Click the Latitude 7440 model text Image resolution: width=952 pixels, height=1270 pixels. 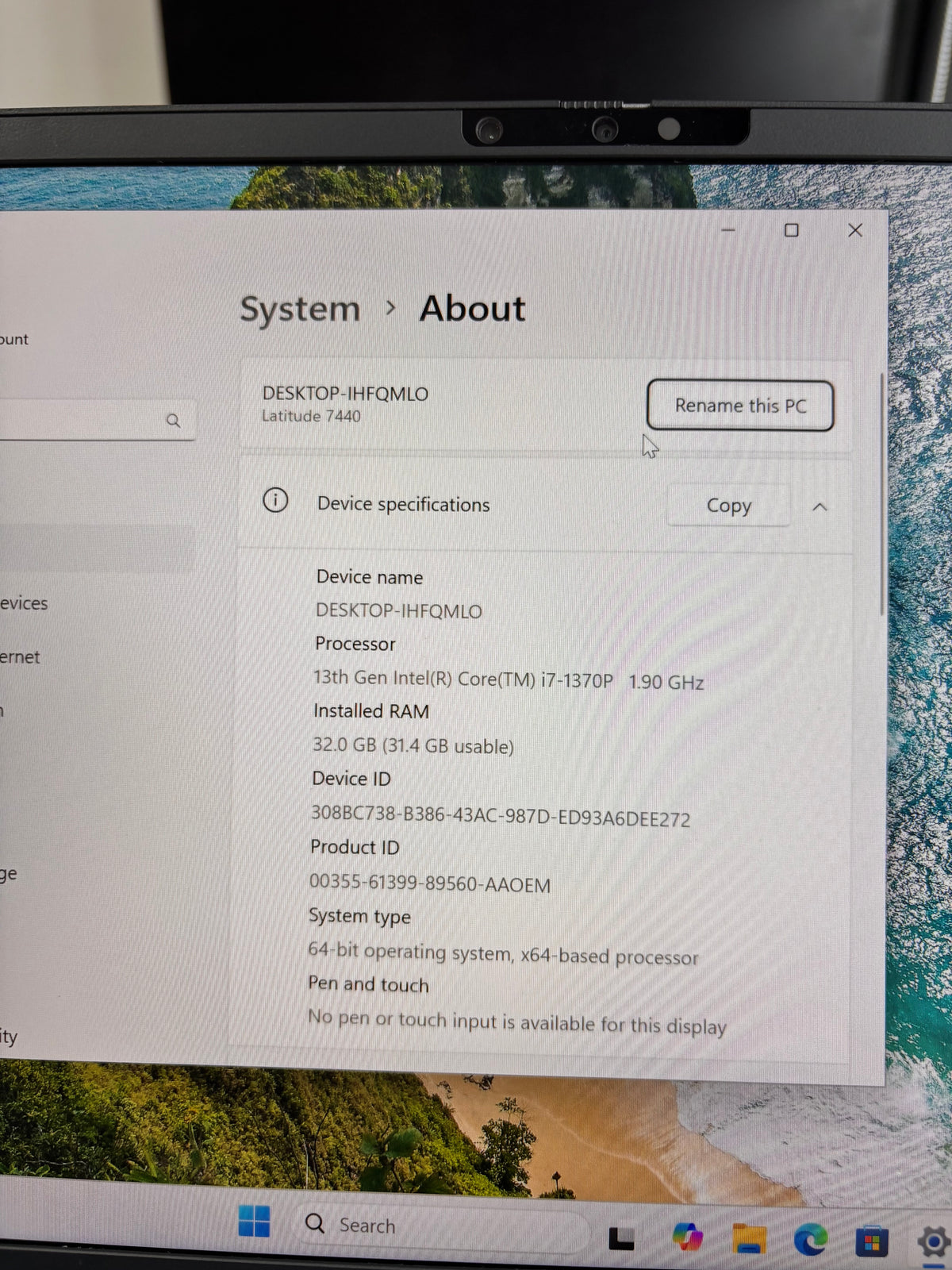click(x=311, y=416)
